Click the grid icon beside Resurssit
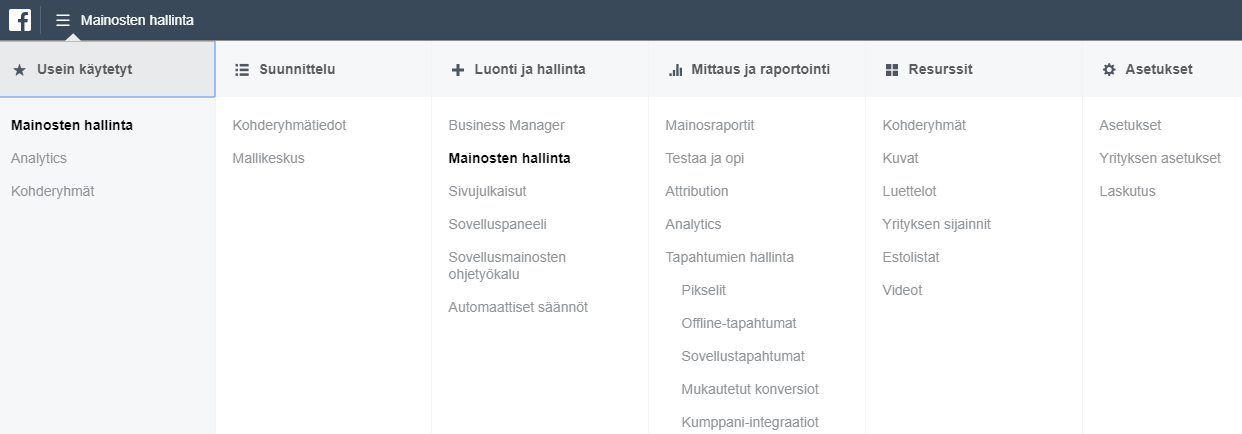 892,70
